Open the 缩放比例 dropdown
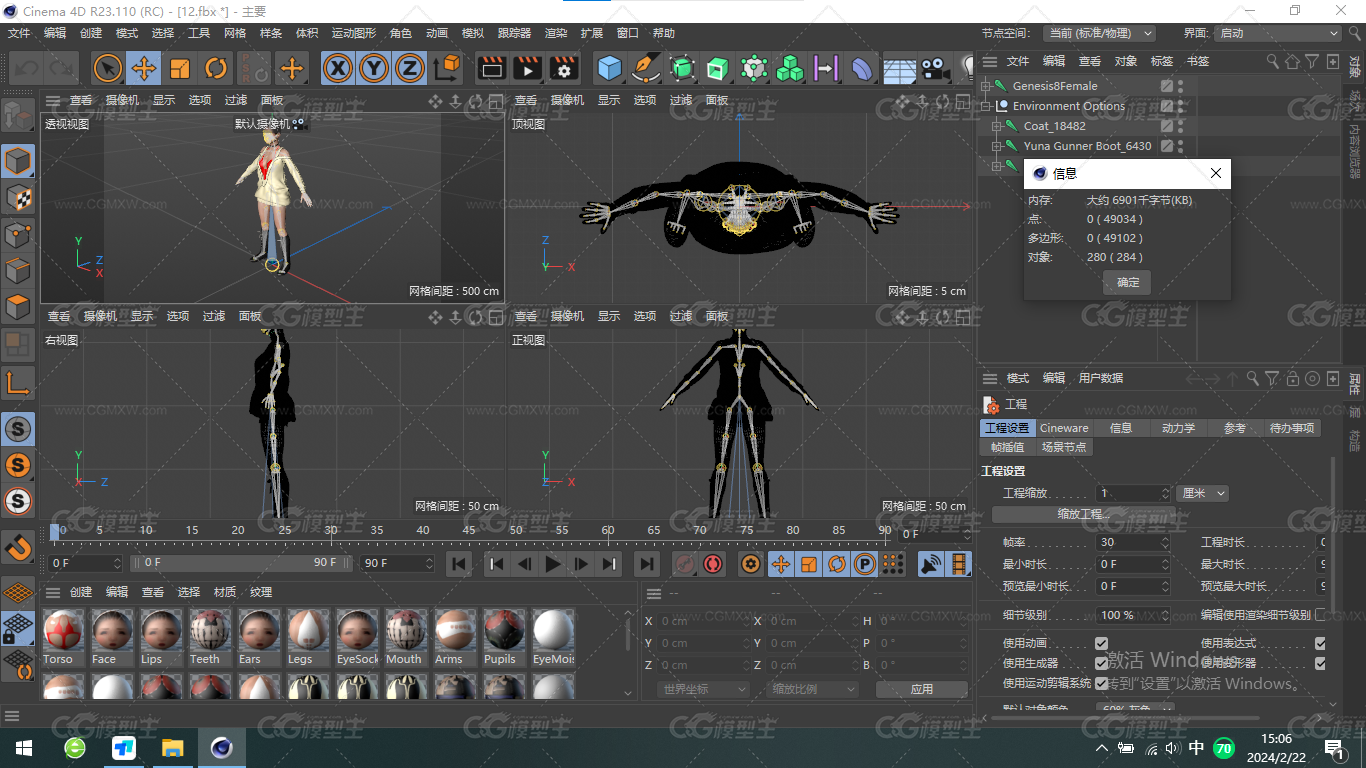This screenshot has height=768, width=1366. 814,689
